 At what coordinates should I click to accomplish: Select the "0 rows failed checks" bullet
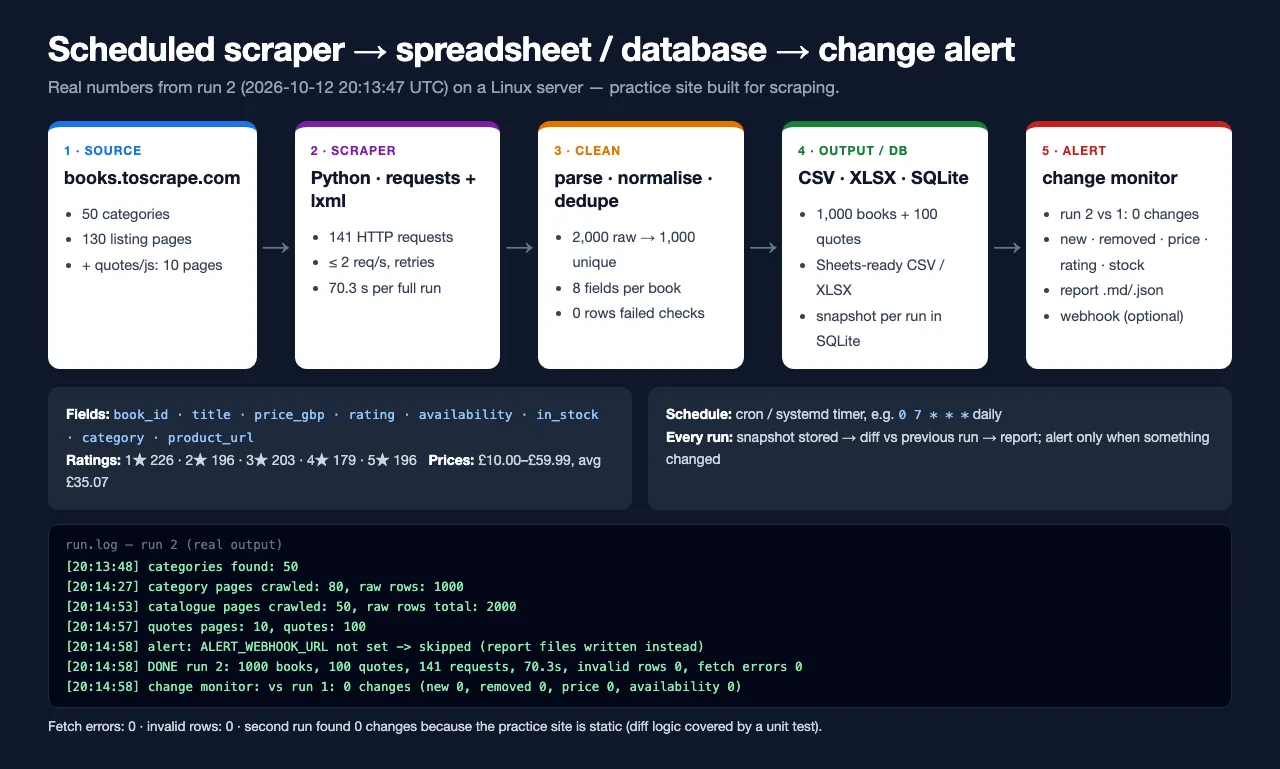pos(638,313)
